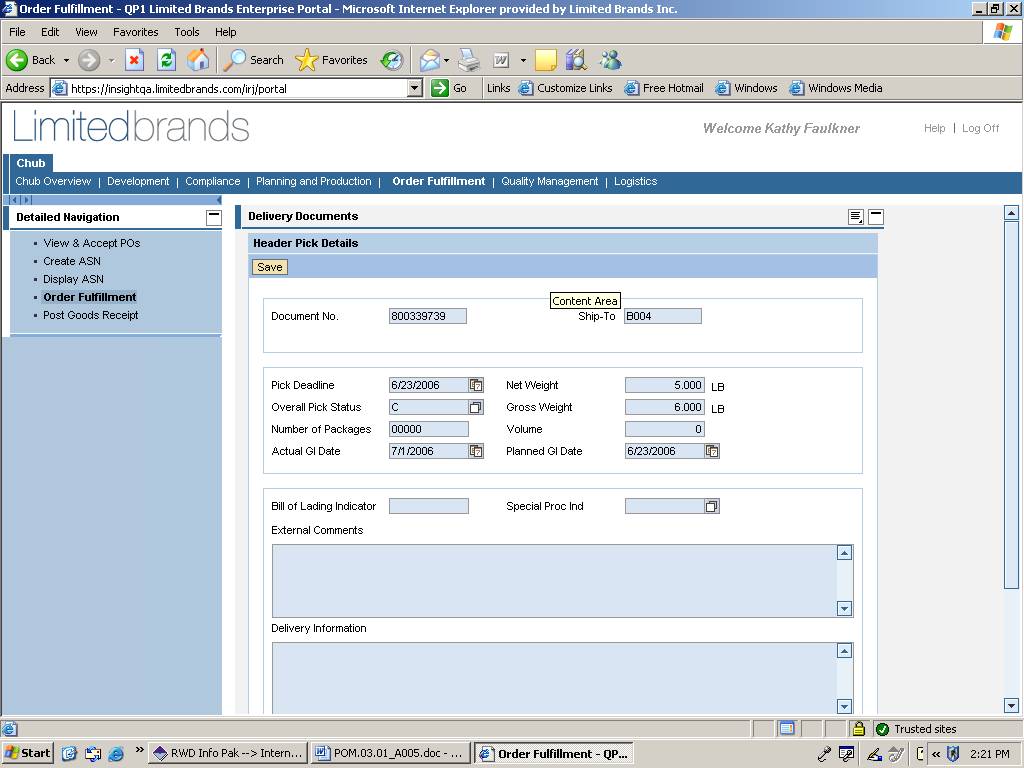Open the Tools menu
Screen dimensions: 1024x768
tap(187, 32)
